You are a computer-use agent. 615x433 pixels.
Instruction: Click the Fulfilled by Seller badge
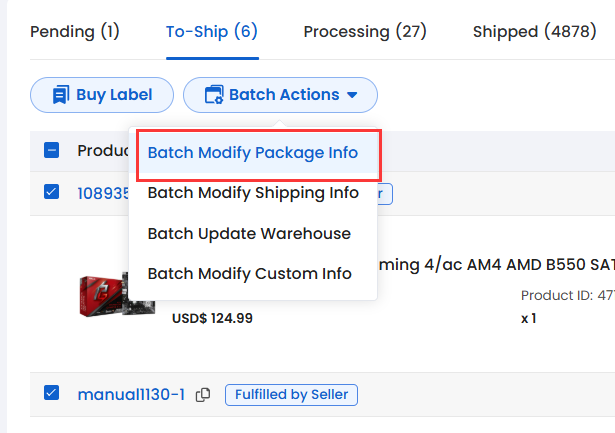click(291, 395)
